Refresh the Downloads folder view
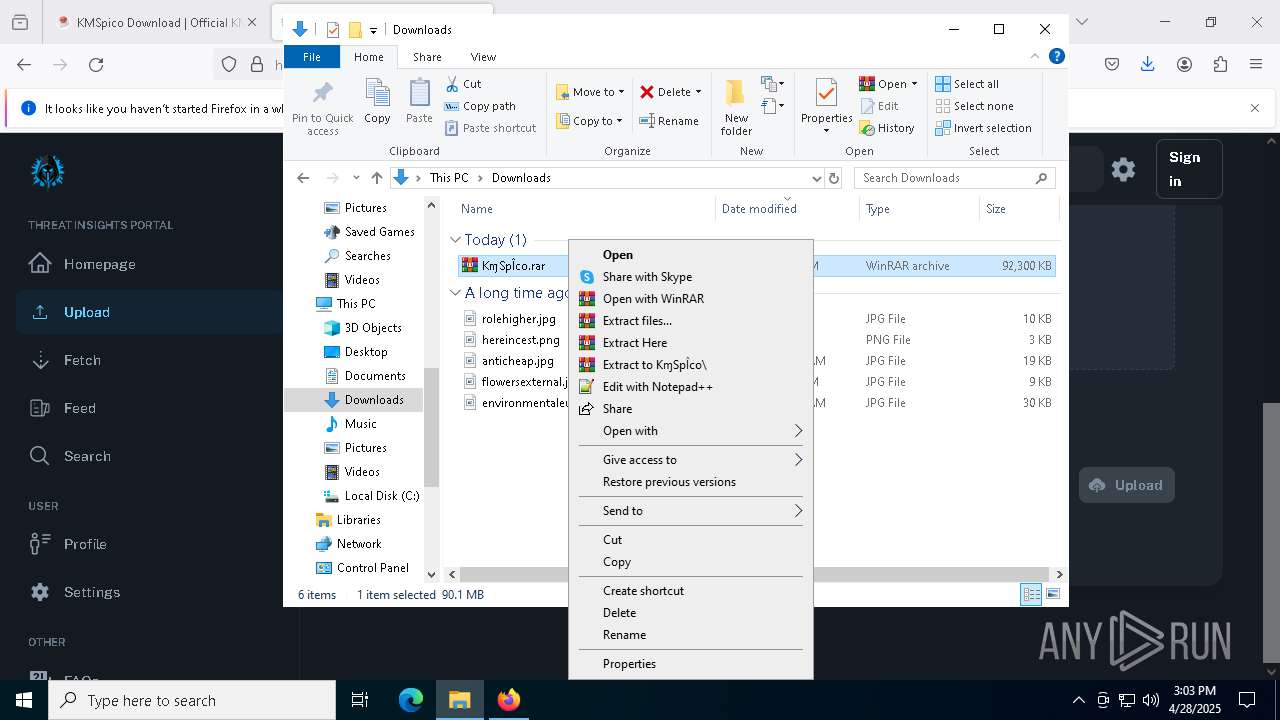This screenshot has height=720, width=1280. (834, 178)
